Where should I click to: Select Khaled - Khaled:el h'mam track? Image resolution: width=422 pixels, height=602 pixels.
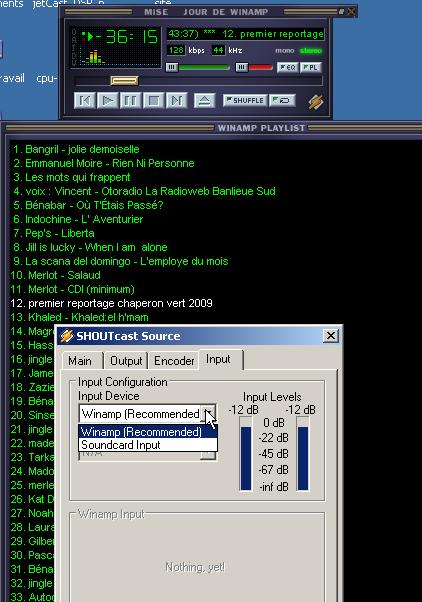point(79,317)
